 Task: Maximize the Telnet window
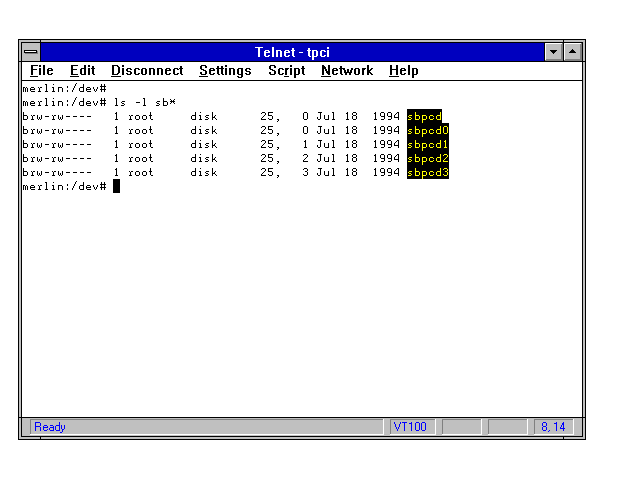[573, 51]
